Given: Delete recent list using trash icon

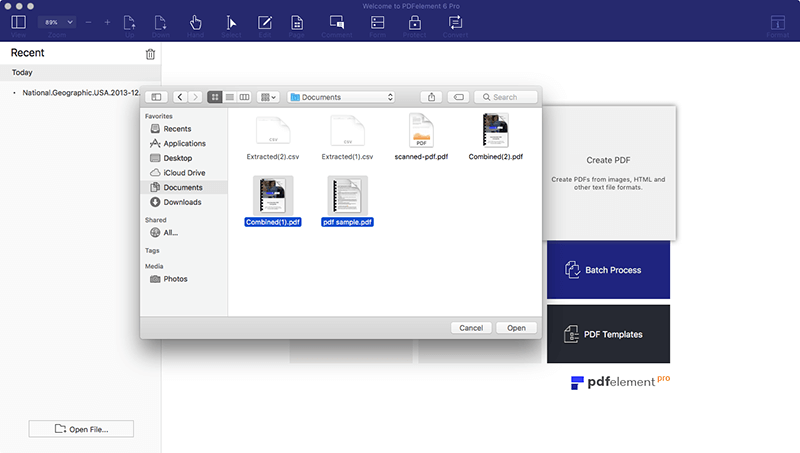Looking at the screenshot, I should click(150, 54).
